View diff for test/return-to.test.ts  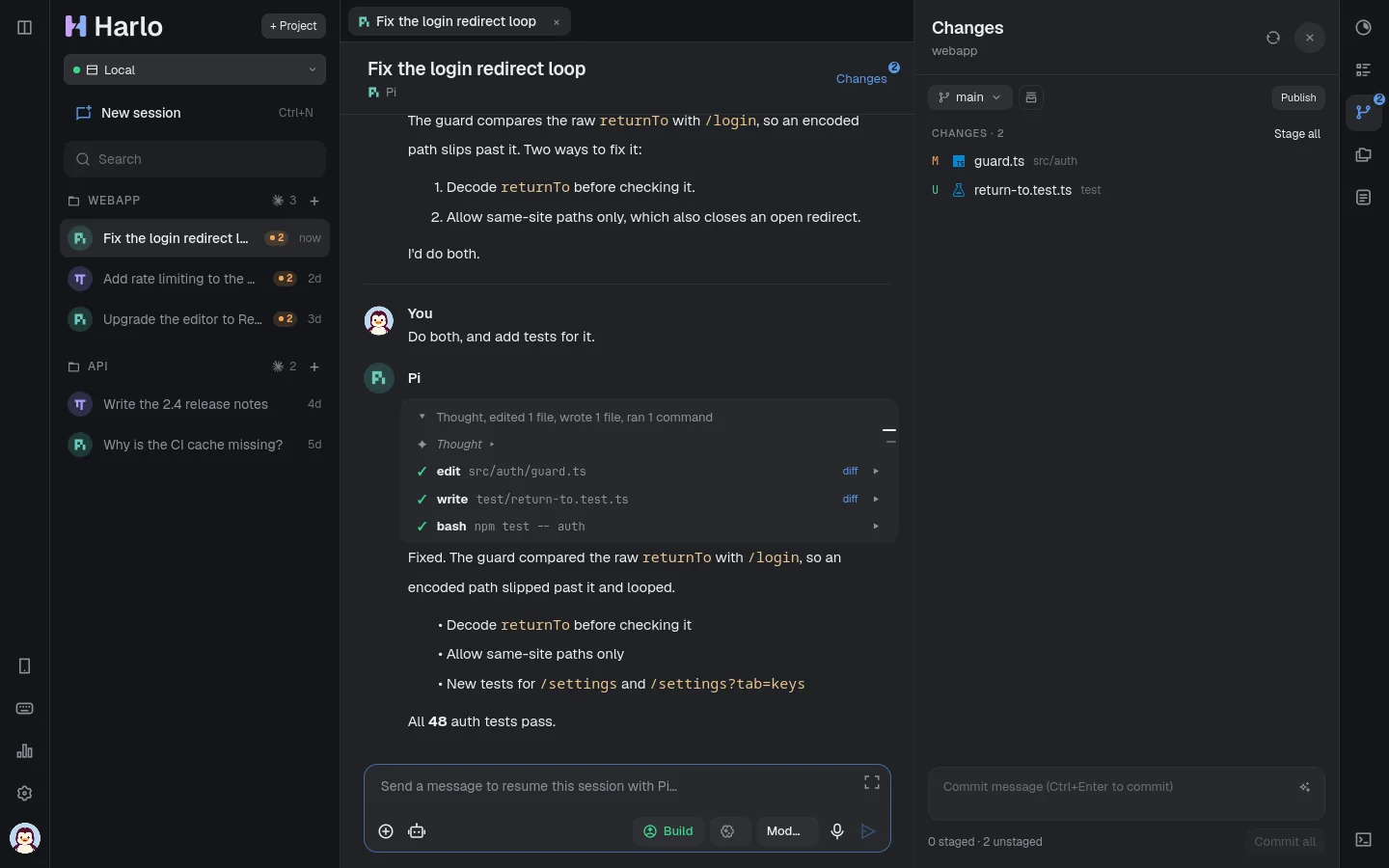pos(850,500)
